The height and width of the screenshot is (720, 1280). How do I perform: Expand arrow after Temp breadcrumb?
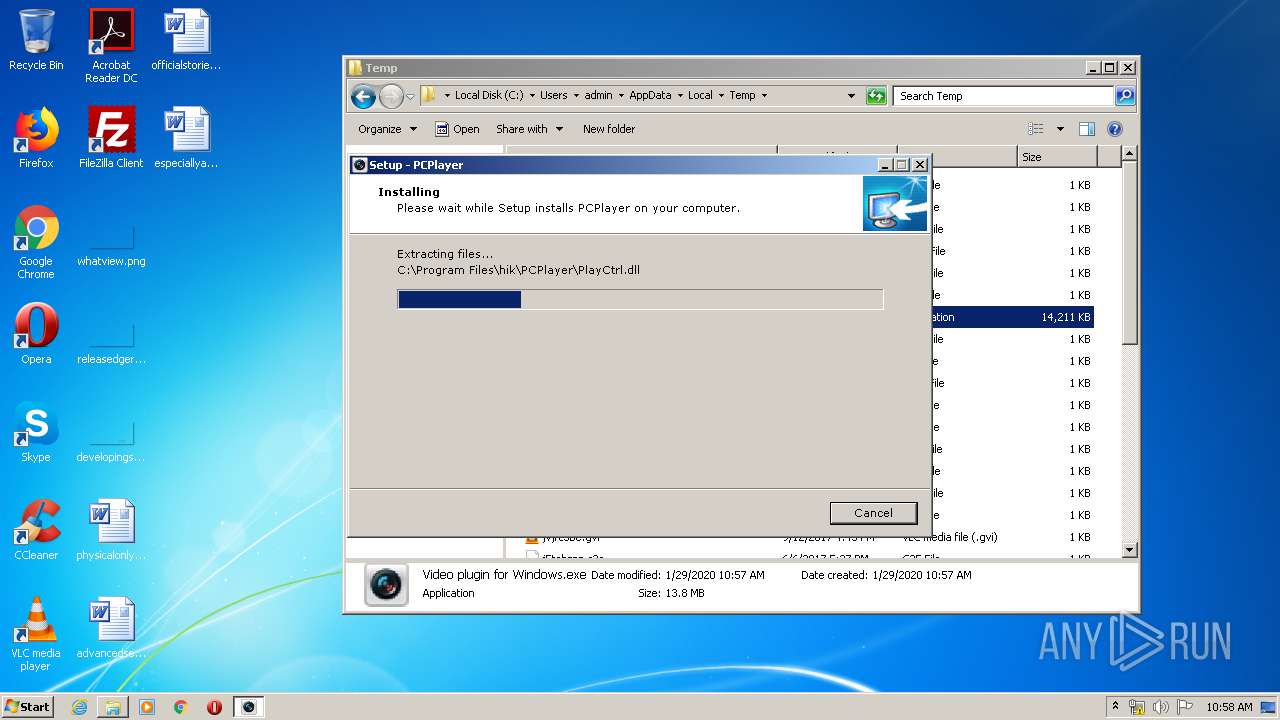[x=764, y=96]
